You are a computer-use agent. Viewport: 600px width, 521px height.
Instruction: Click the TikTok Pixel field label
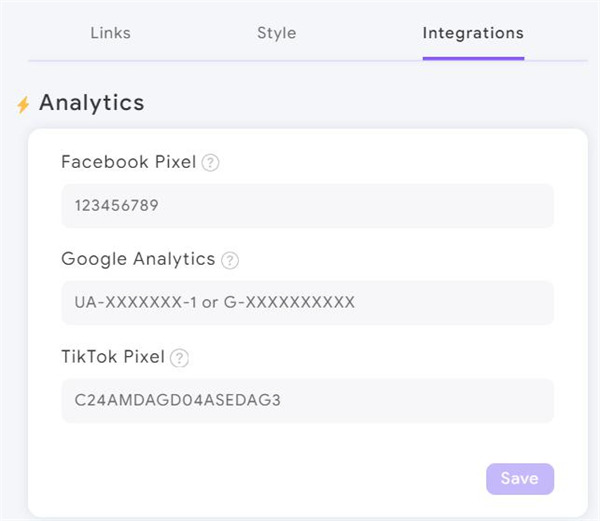[x=113, y=357]
